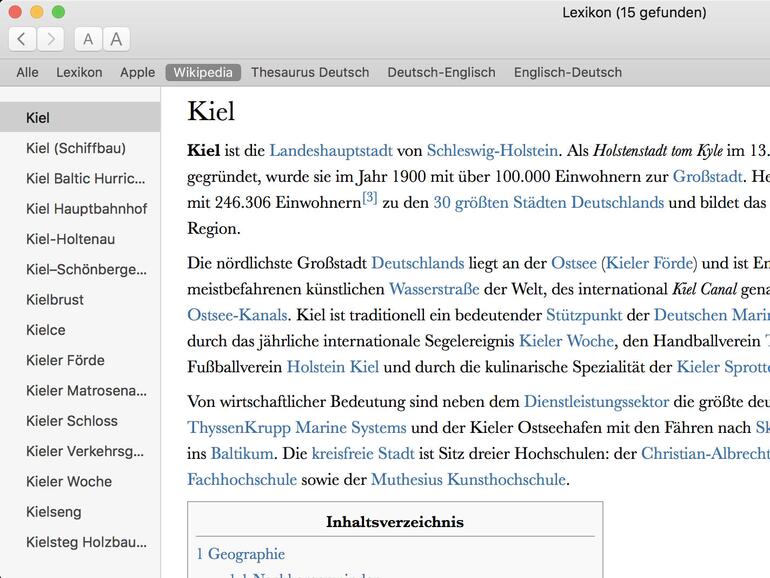The width and height of the screenshot is (770, 578).
Task: Open the Ostsee link
Action: pos(574,263)
